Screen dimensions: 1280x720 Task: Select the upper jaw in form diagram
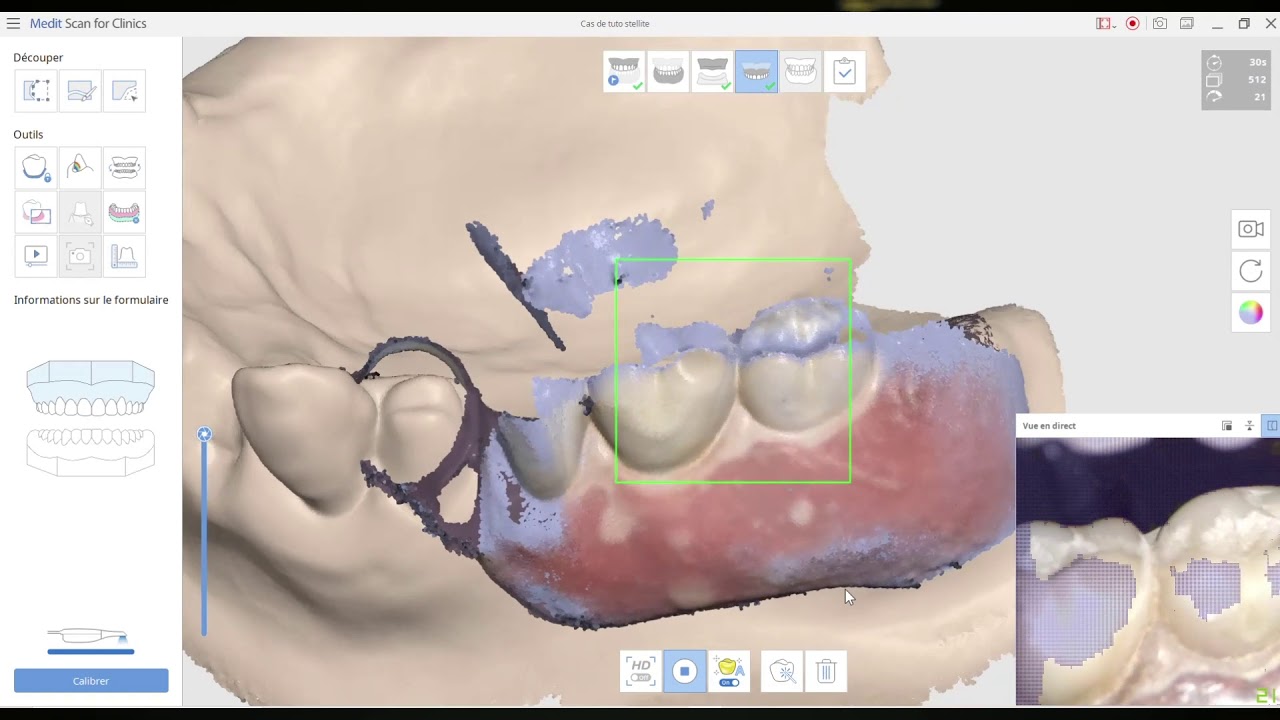coord(91,388)
